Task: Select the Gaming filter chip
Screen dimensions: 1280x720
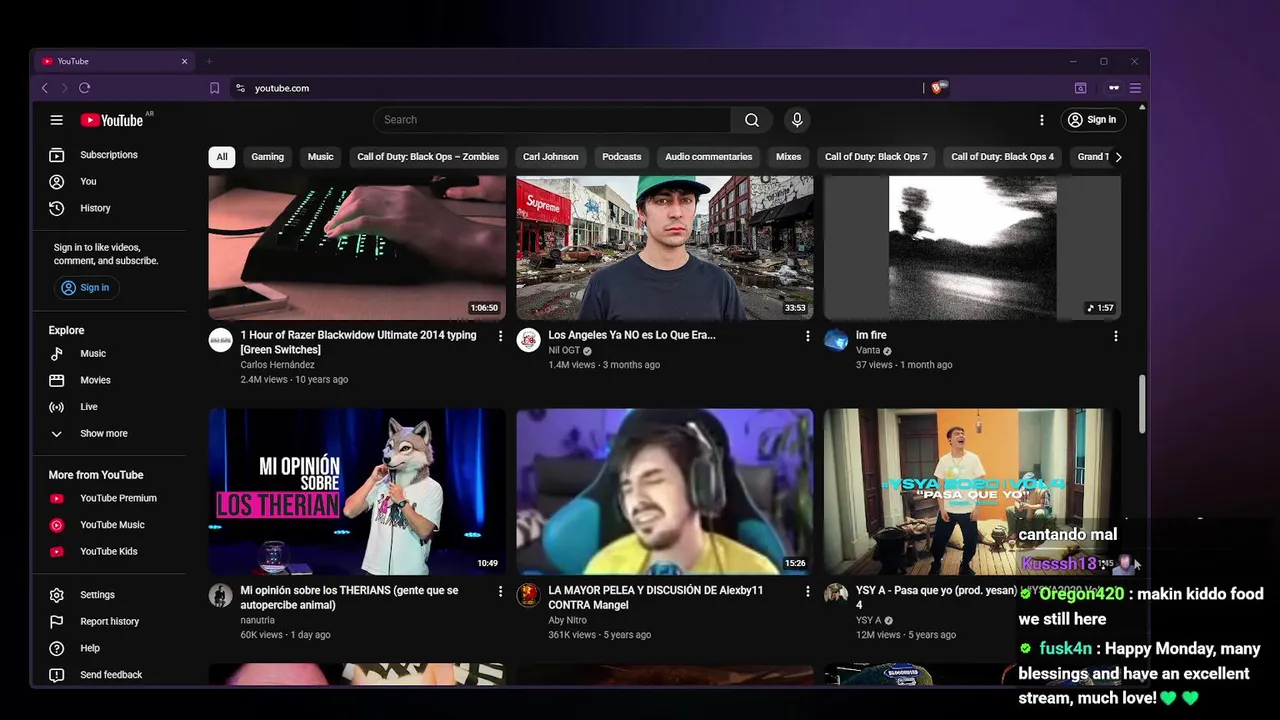Action: point(268,157)
